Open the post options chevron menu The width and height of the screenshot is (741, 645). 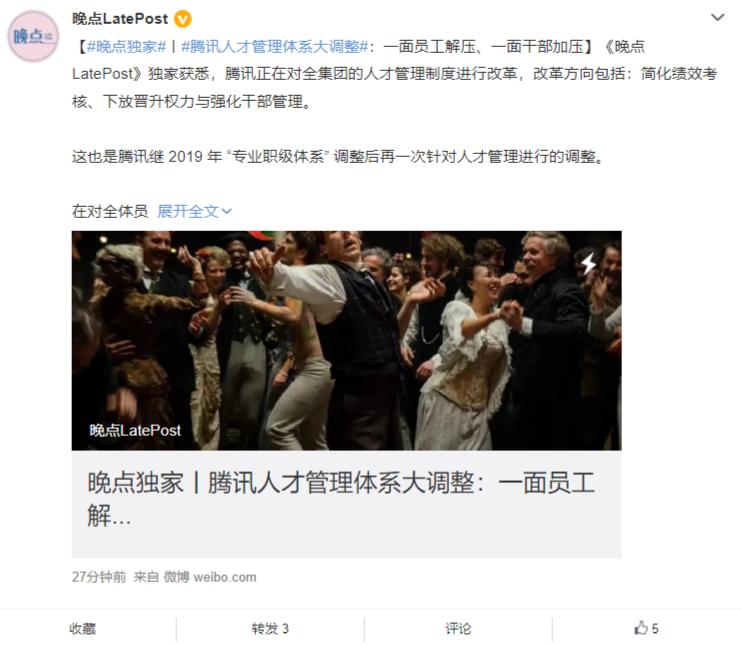pos(717,17)
